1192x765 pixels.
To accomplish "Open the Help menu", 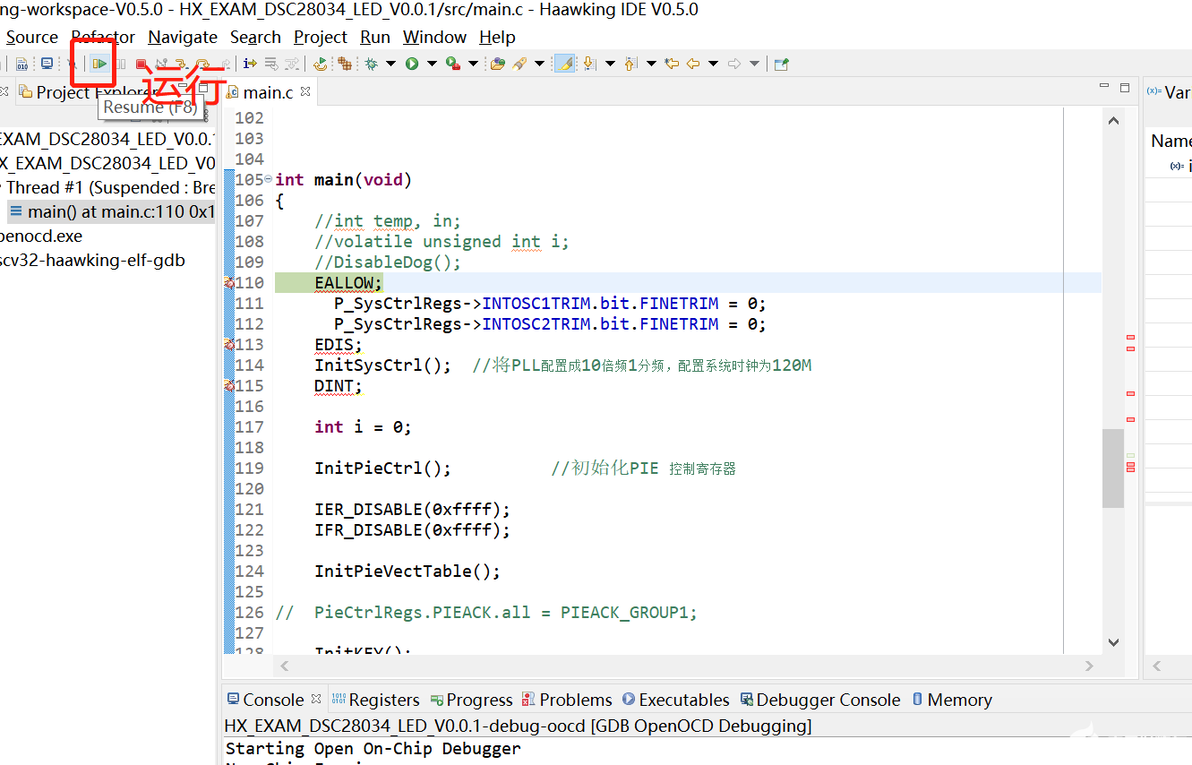I will (497, 37).
